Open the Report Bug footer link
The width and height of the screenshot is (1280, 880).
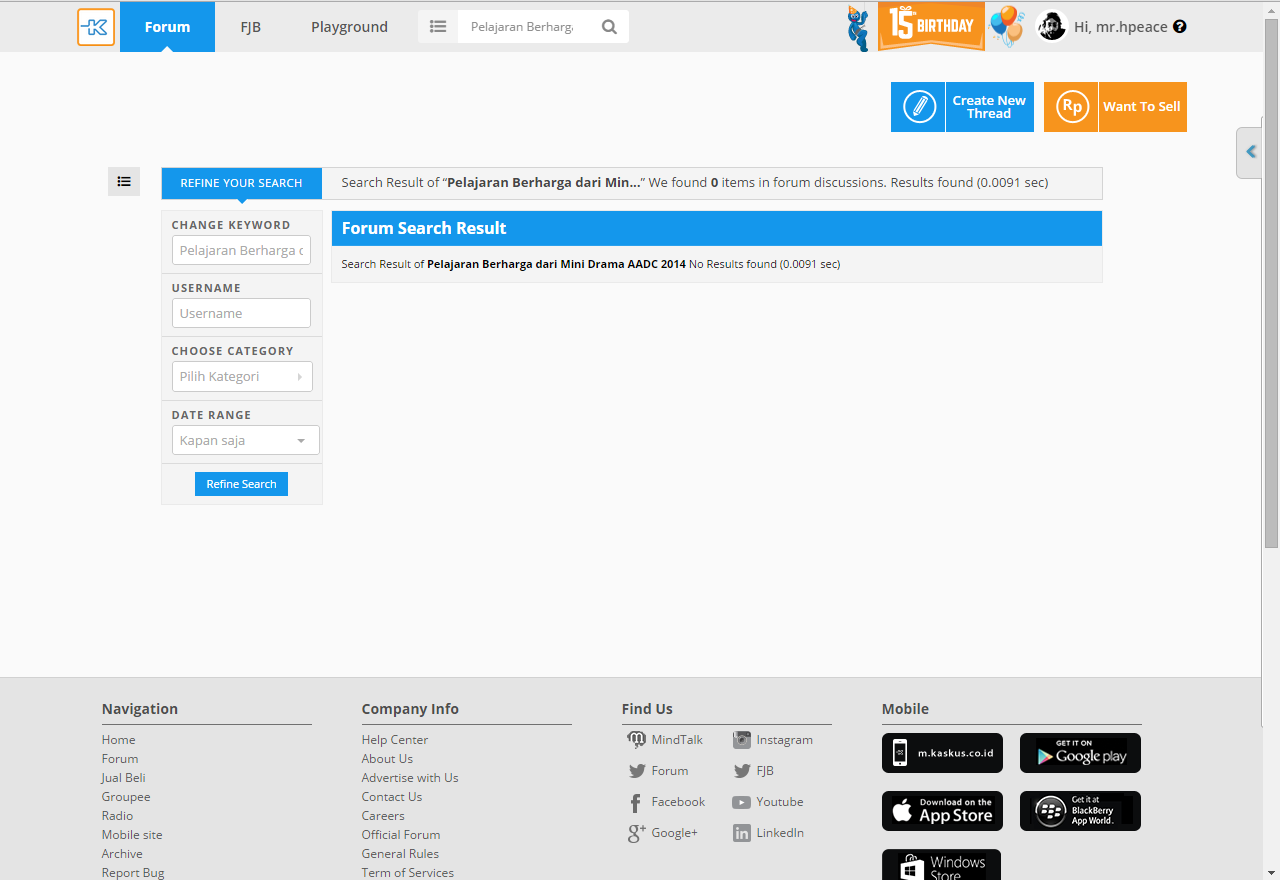point(133,873)
